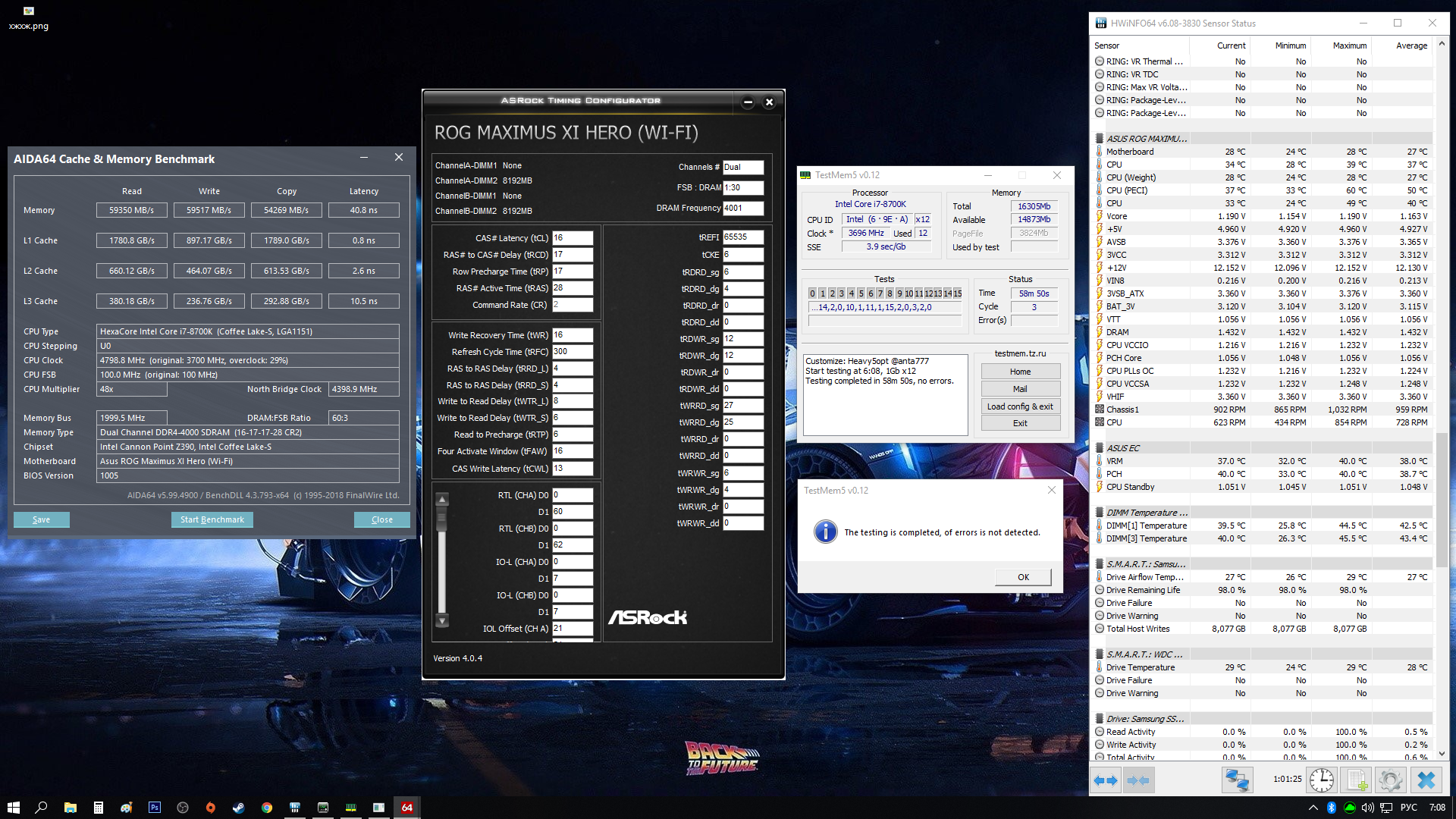Click the HWiNFO collapse columns arrows icon

click(x=1138, y=780)
